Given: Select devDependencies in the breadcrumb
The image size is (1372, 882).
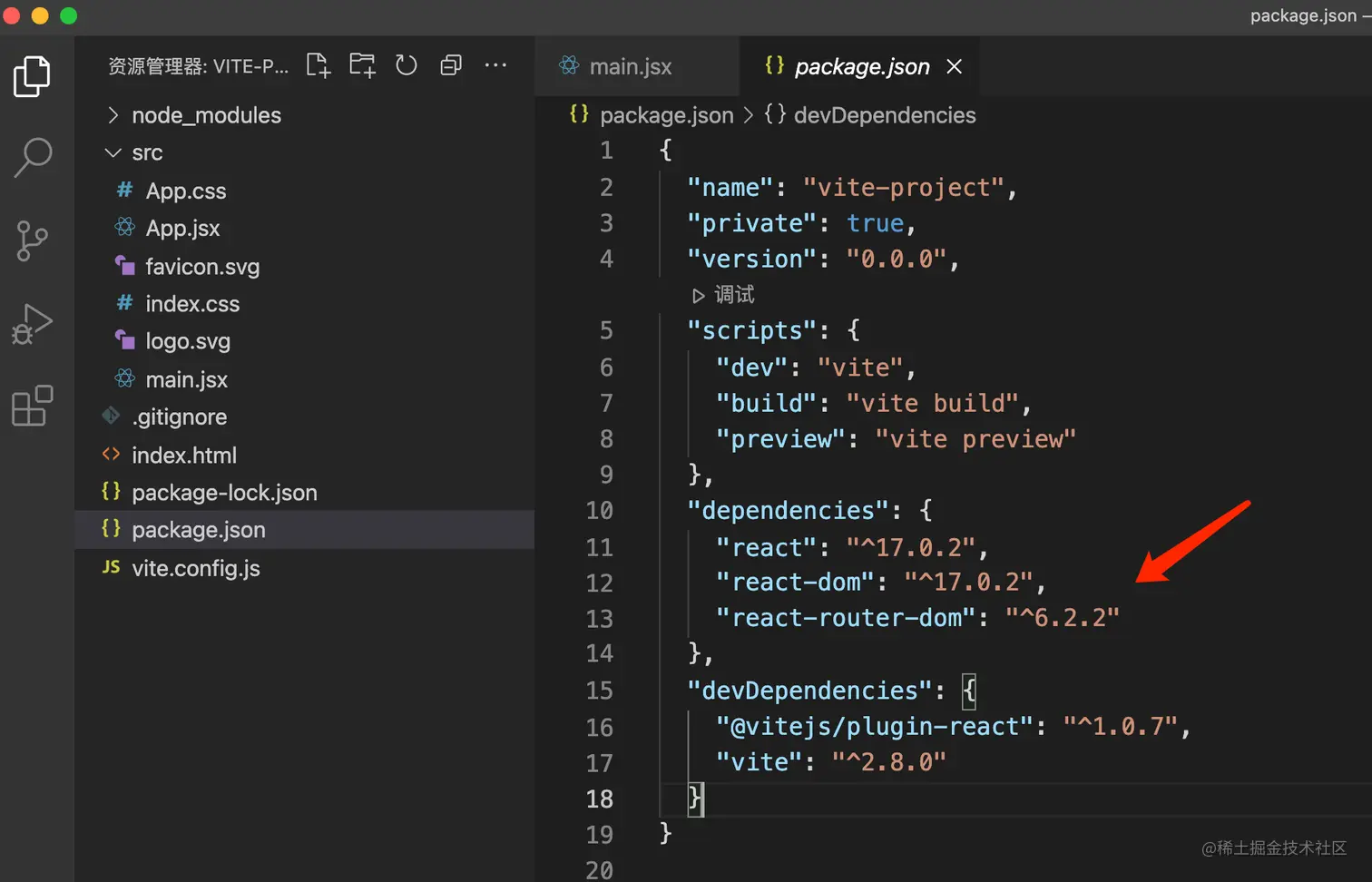Looking at the screenshot, I should [884, 115].
